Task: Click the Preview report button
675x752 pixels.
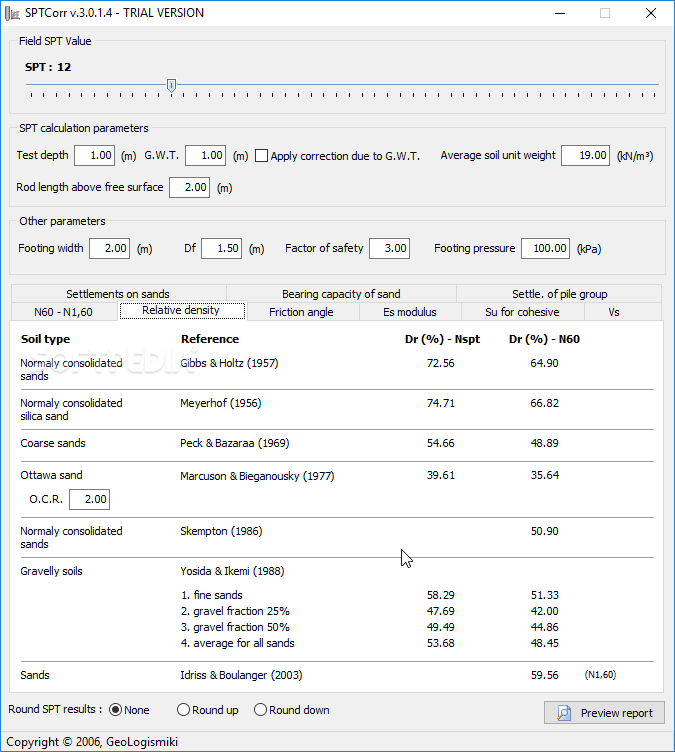Action: coord(604,713)
